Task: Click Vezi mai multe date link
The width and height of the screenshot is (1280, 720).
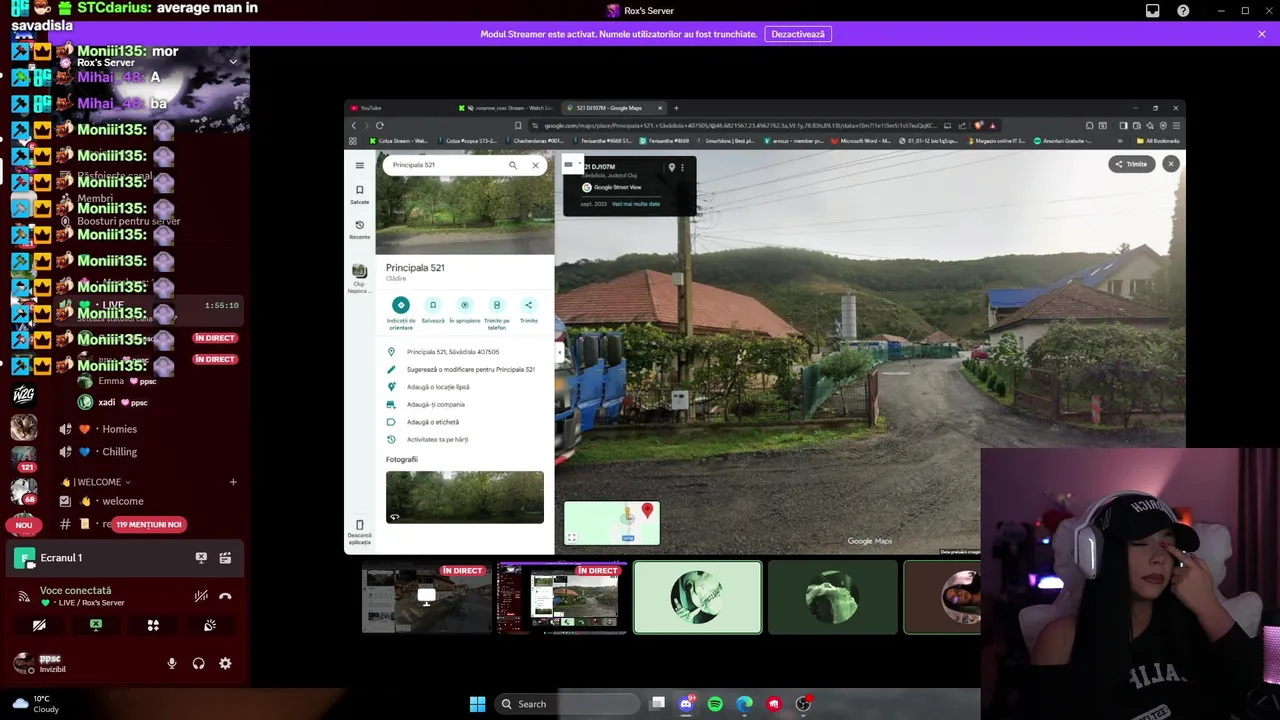Action: pyautogui.click(x=636, y=204)
